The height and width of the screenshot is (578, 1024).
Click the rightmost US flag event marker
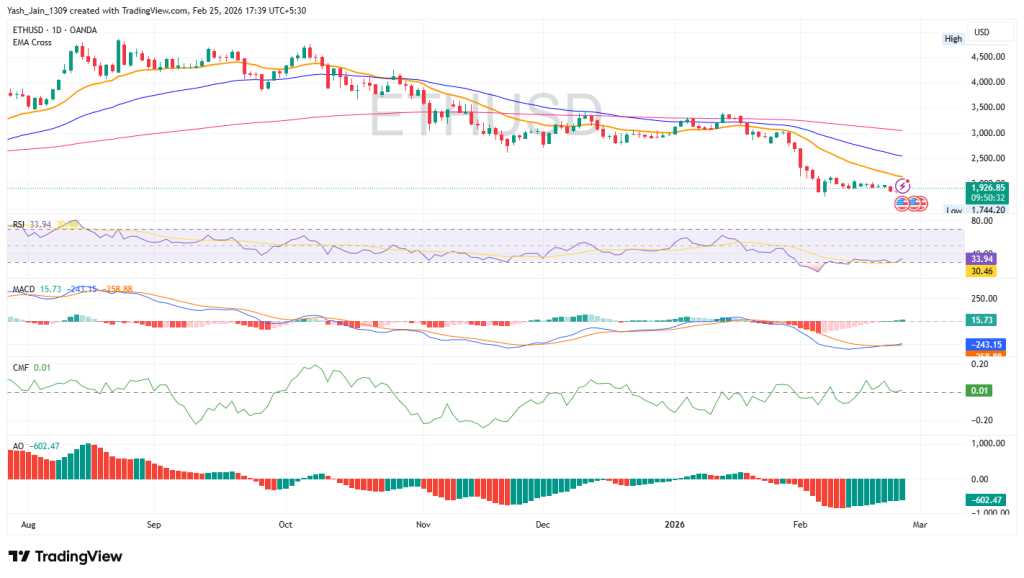click(922, 203)
